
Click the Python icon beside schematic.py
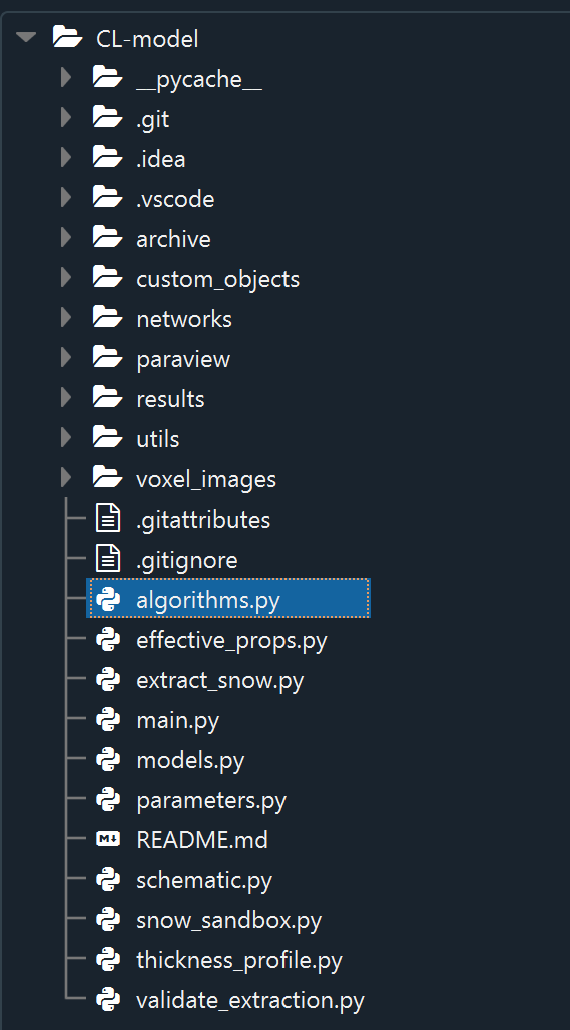point(108,880)
